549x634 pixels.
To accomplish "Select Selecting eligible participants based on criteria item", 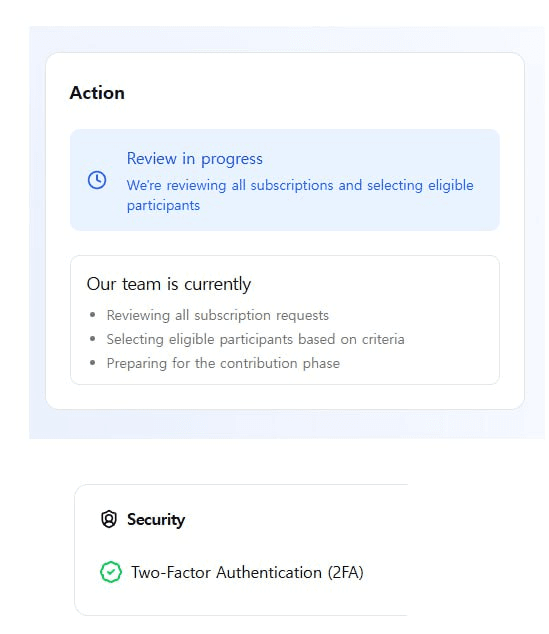I will click(x=255, y=339).
